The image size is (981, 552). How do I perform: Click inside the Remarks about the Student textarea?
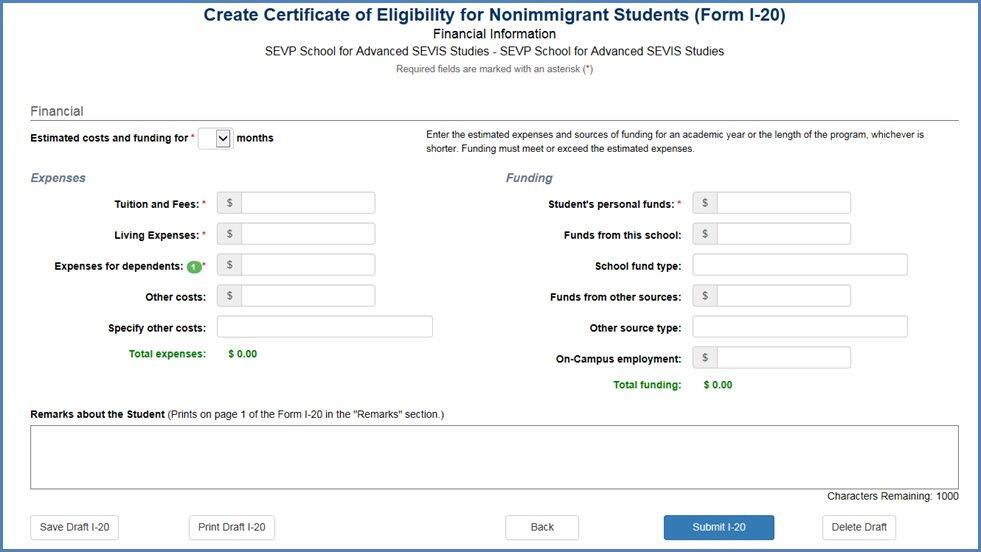494,457
